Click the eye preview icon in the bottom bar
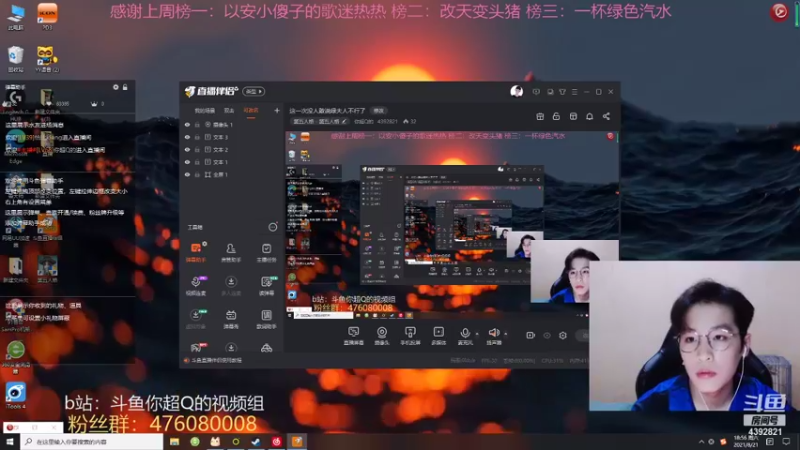The height and width of the screenshot is (450, 800). 547,335
